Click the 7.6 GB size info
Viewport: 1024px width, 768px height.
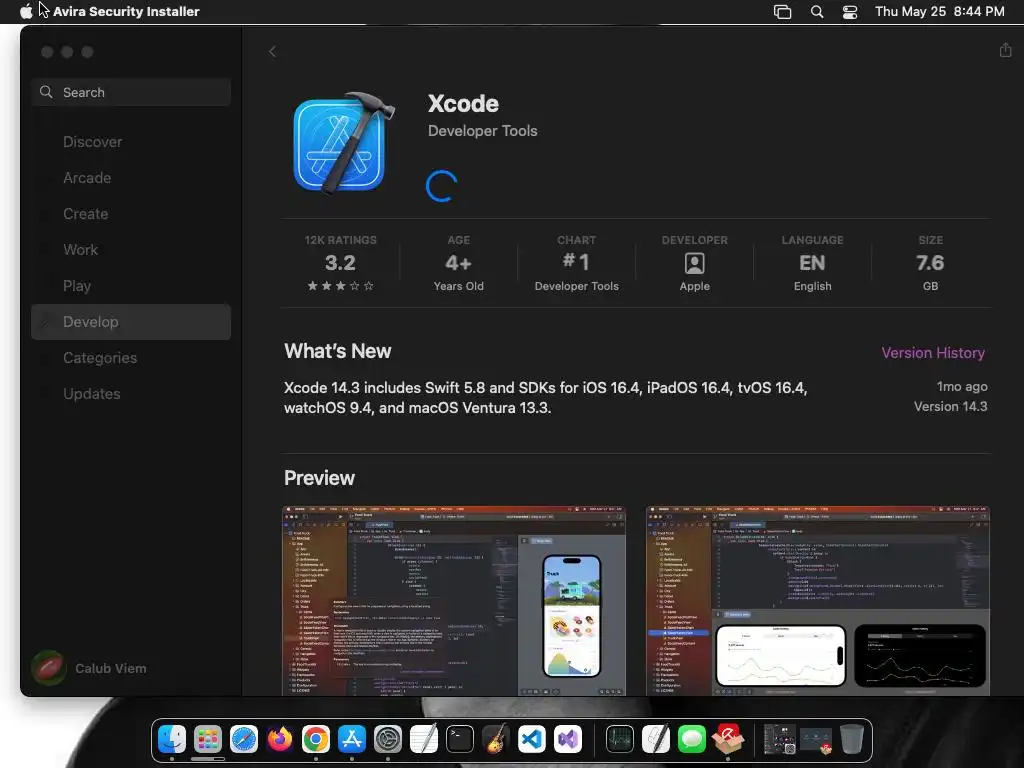tap(930, 263)
